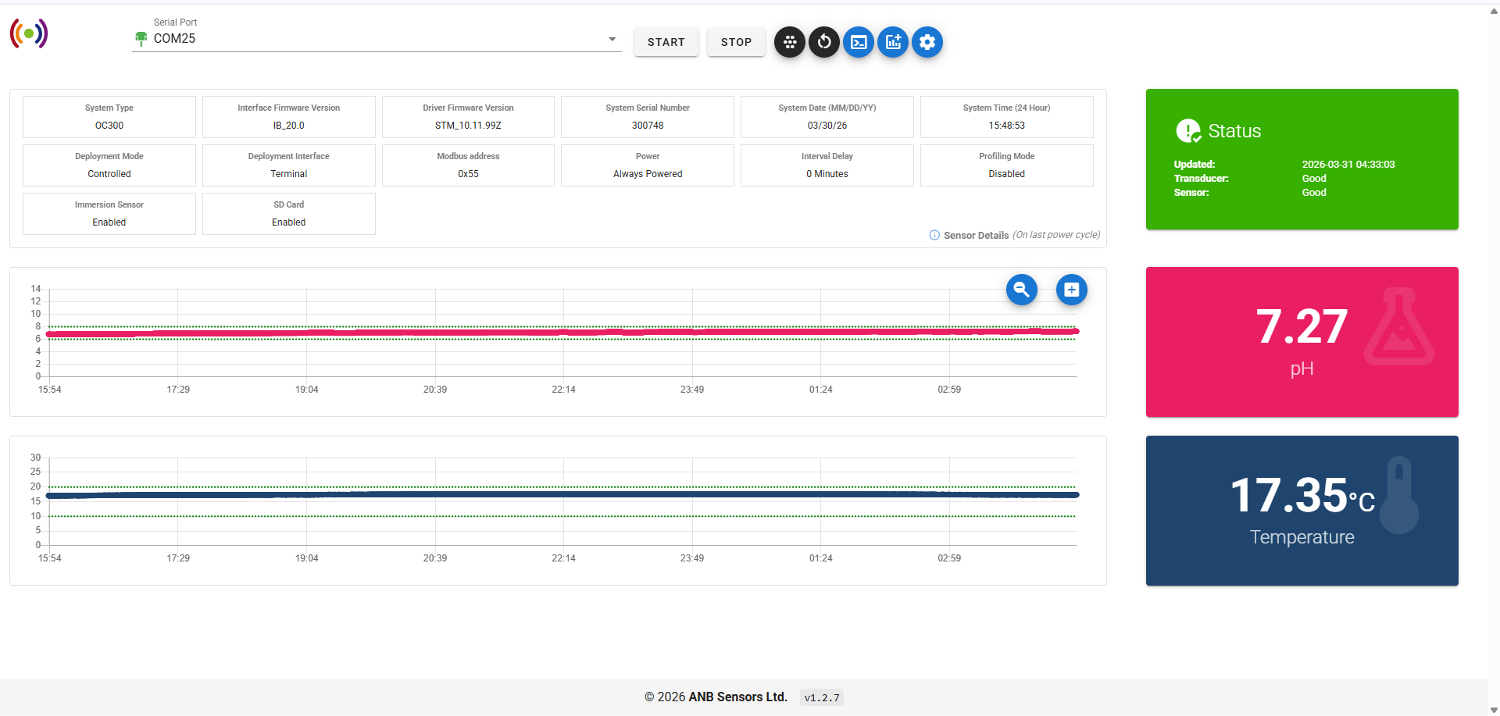
Task: Open the terminal console icon
Action: (858, 42)
